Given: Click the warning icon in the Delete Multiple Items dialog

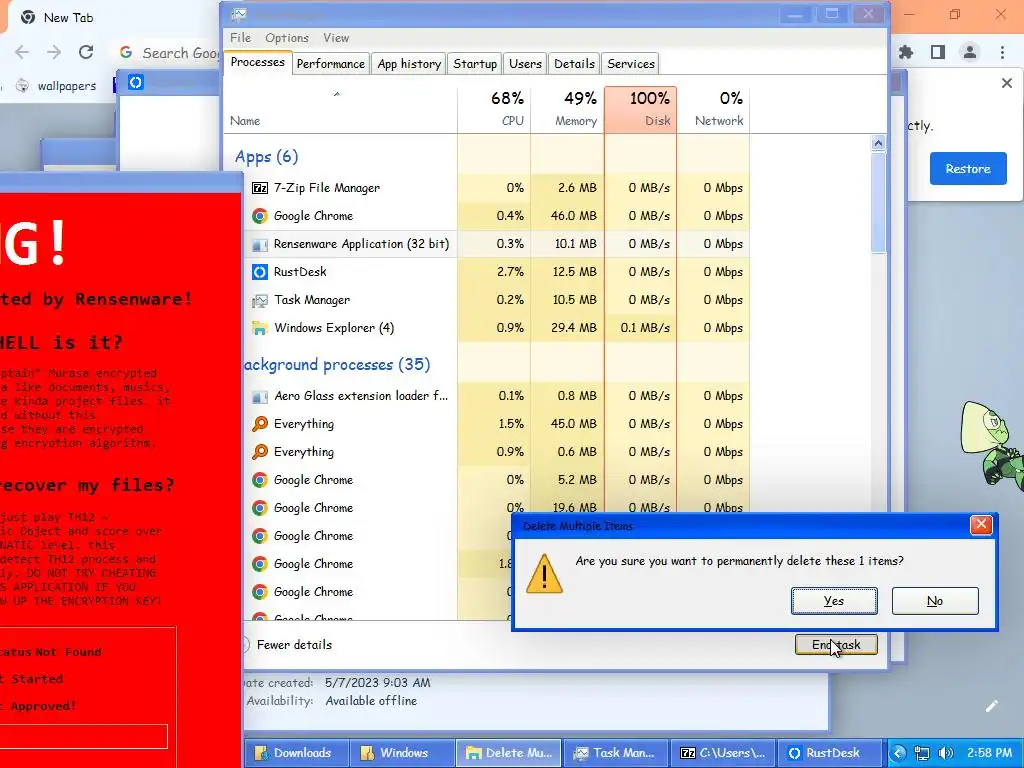Looking at the screenshot, I should [x=544, y=574].
